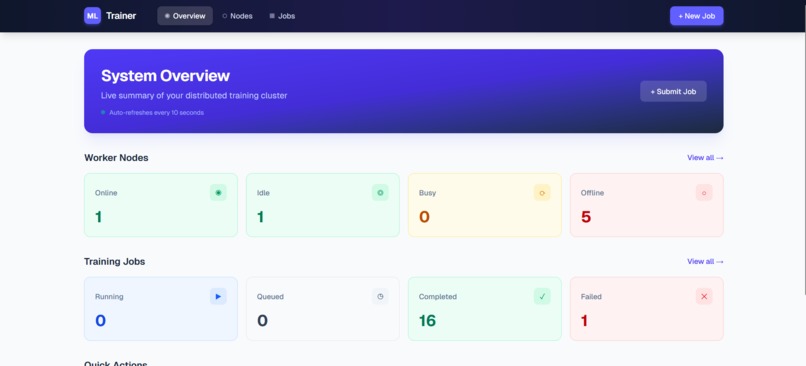Click the Completed count 16
The height and width of the screenshot is (366, 806).
427,321
